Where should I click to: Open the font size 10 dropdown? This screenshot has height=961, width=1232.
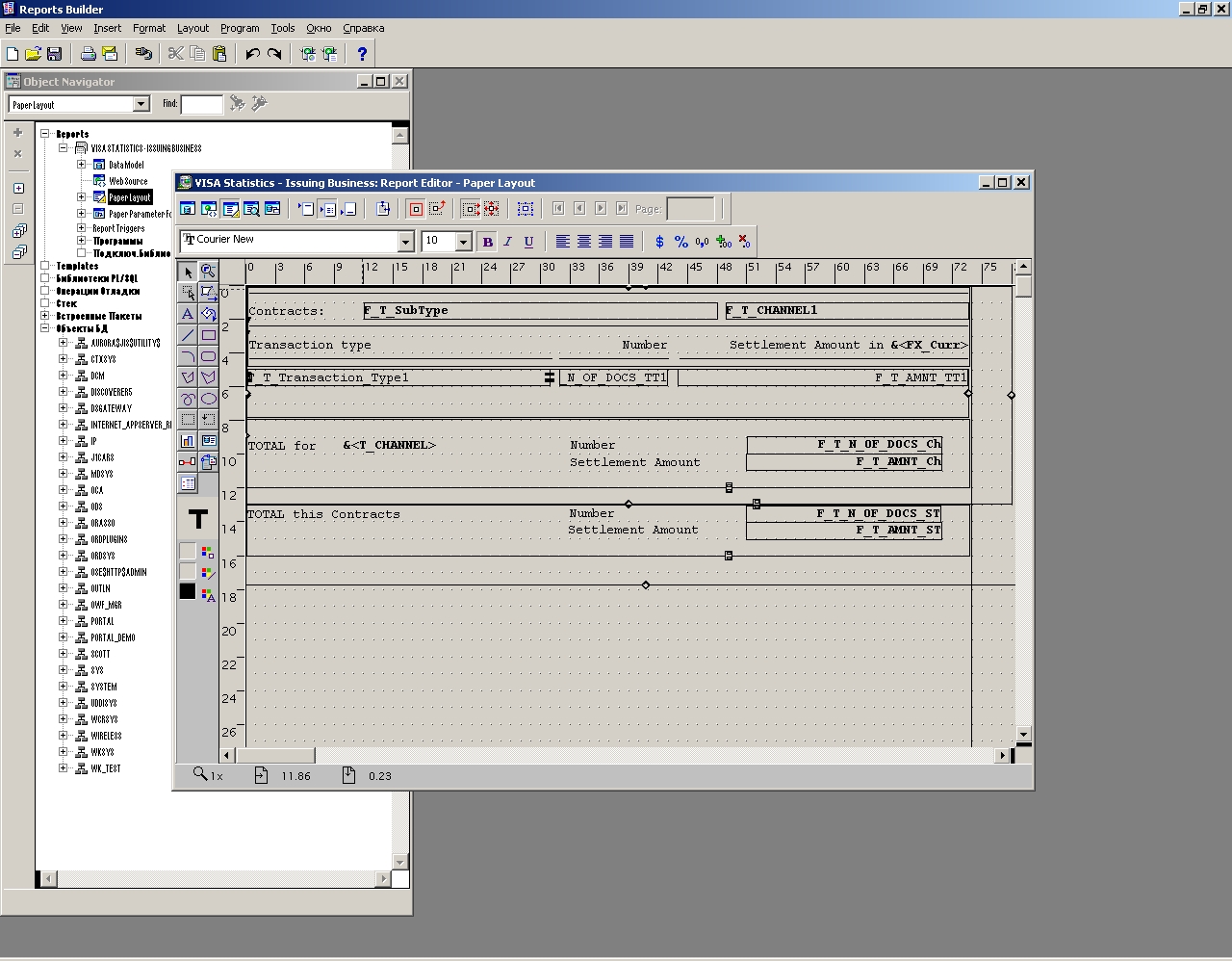coord(463,241)
